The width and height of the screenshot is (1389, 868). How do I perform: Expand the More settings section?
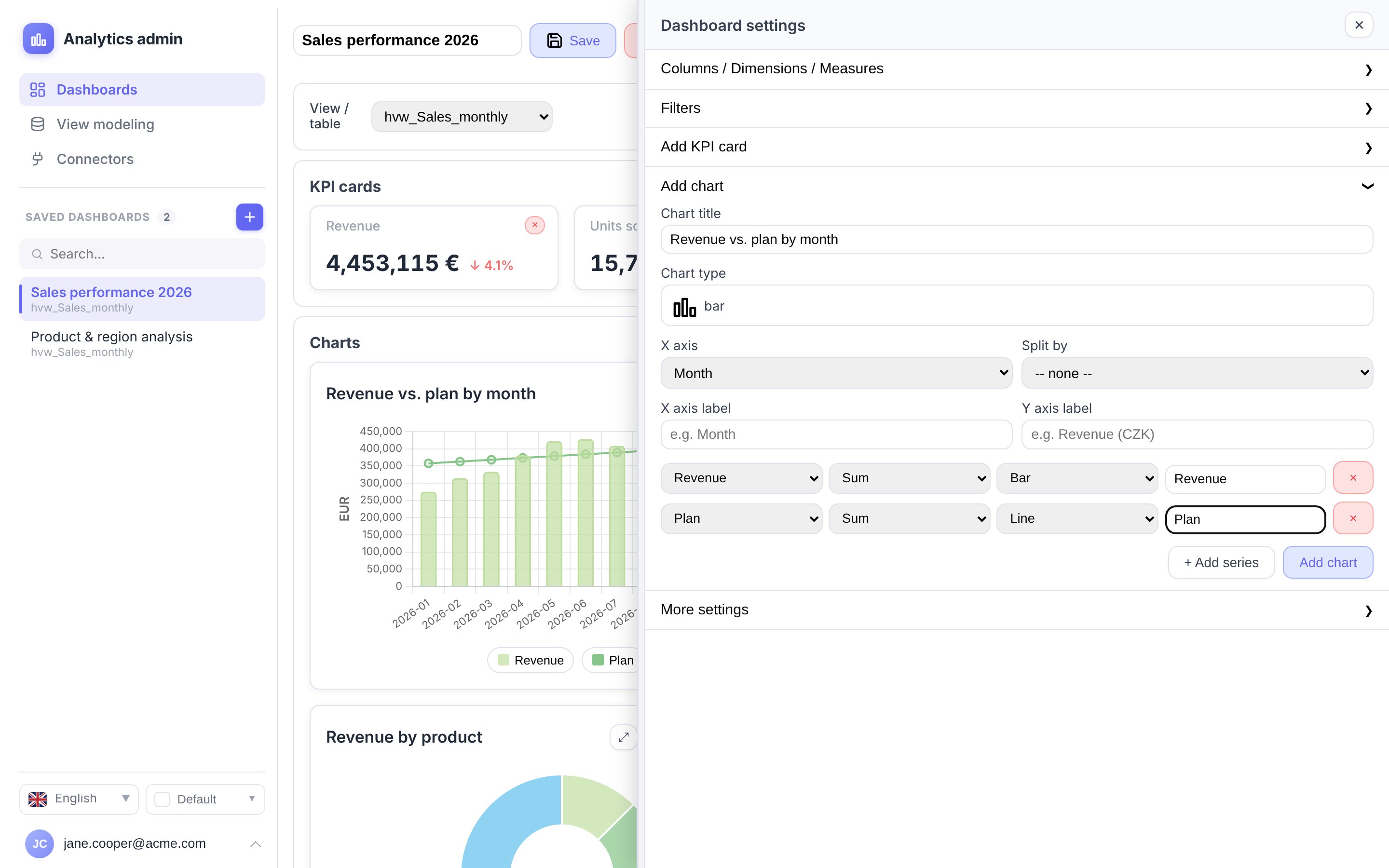pyautogui.click(x=1017, y=610)
